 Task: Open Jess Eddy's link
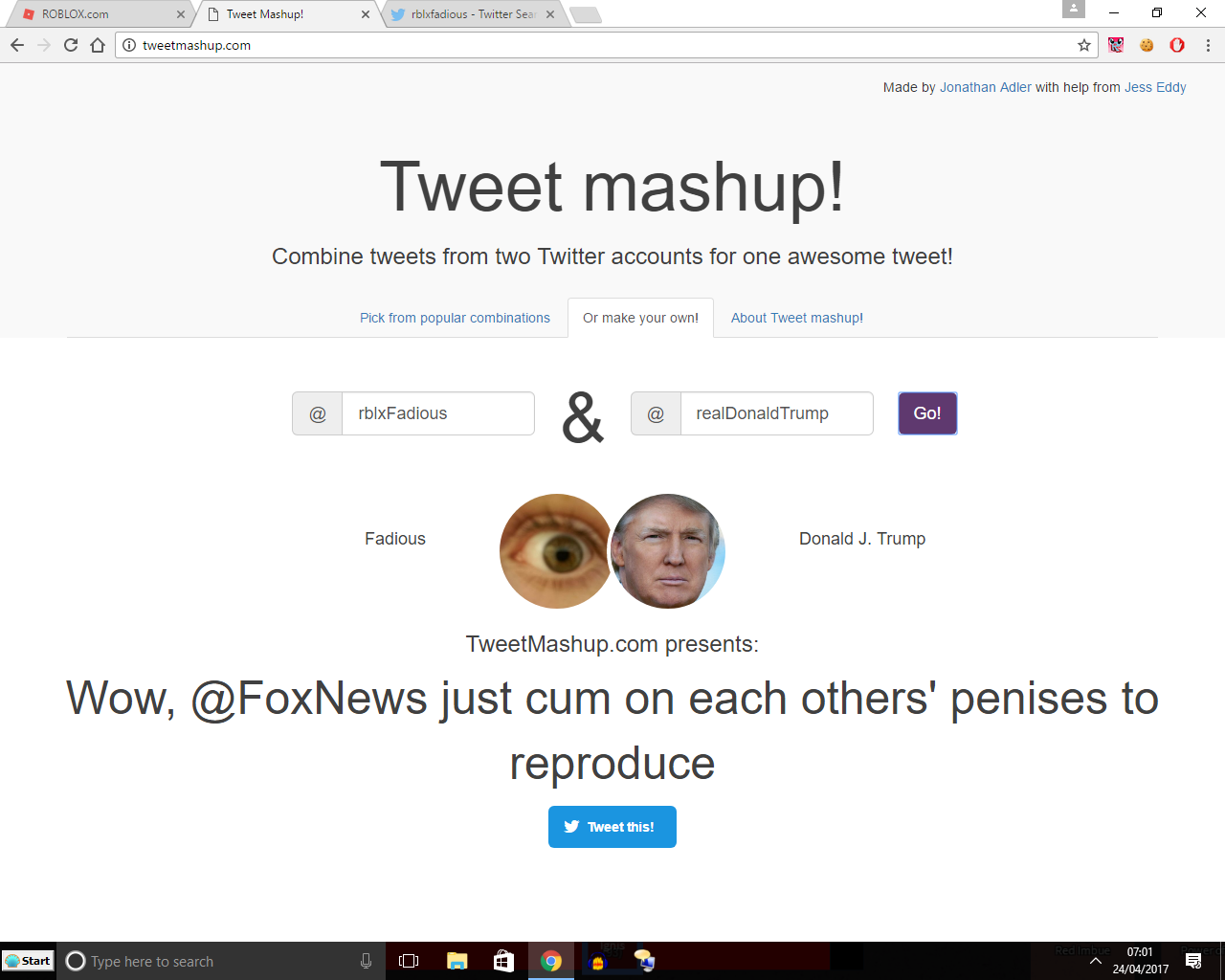tap(1155, 87)
